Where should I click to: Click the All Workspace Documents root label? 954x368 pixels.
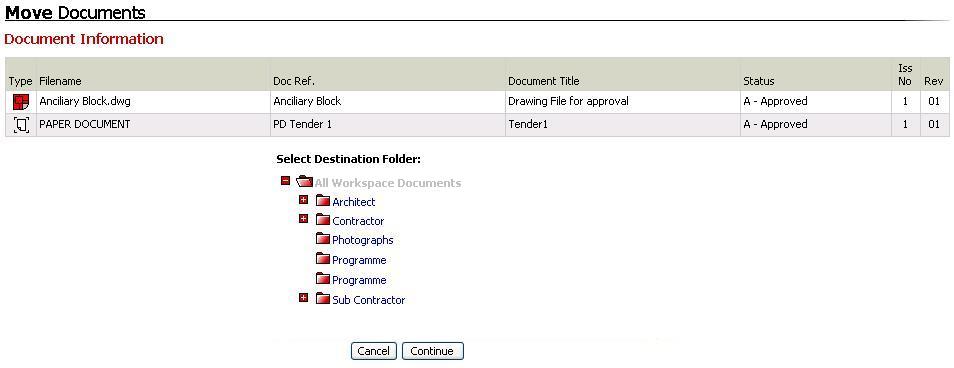388,183
